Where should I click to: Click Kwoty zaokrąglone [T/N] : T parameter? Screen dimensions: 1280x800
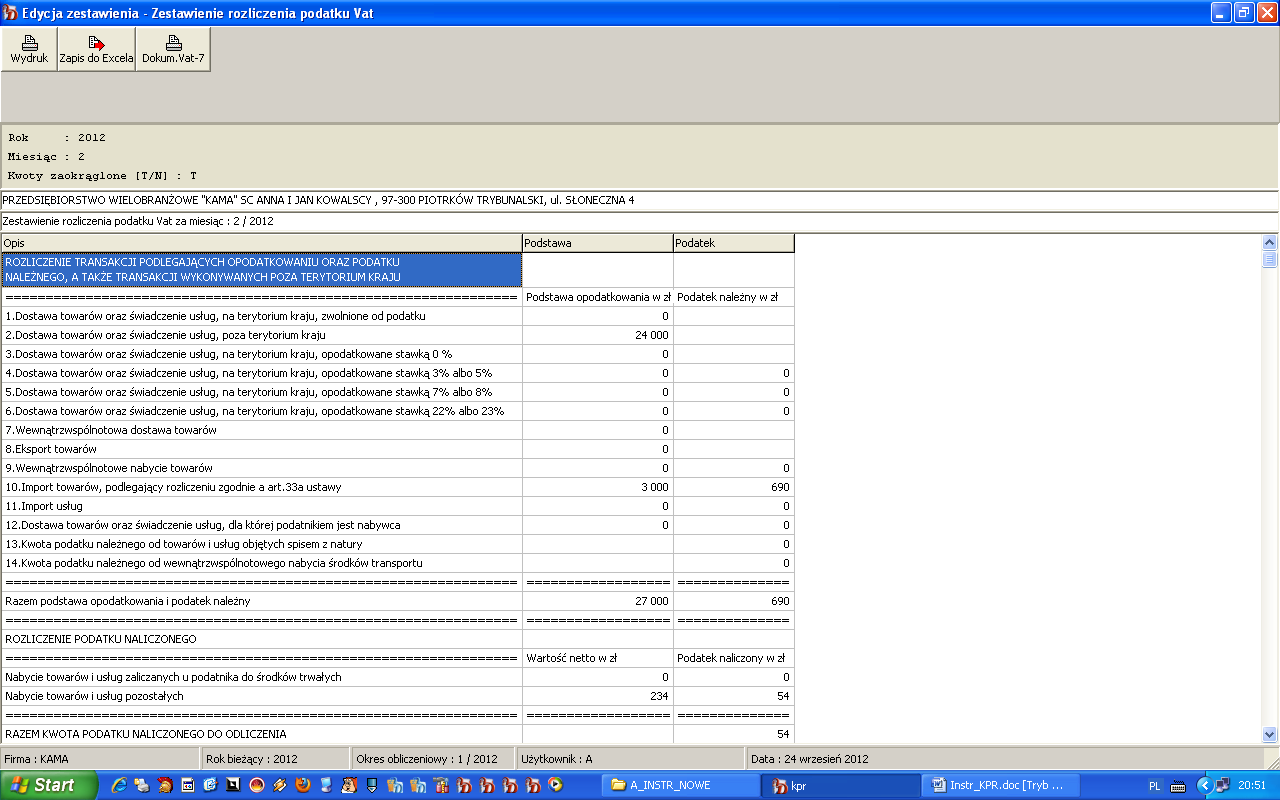(x=102, y=175)
